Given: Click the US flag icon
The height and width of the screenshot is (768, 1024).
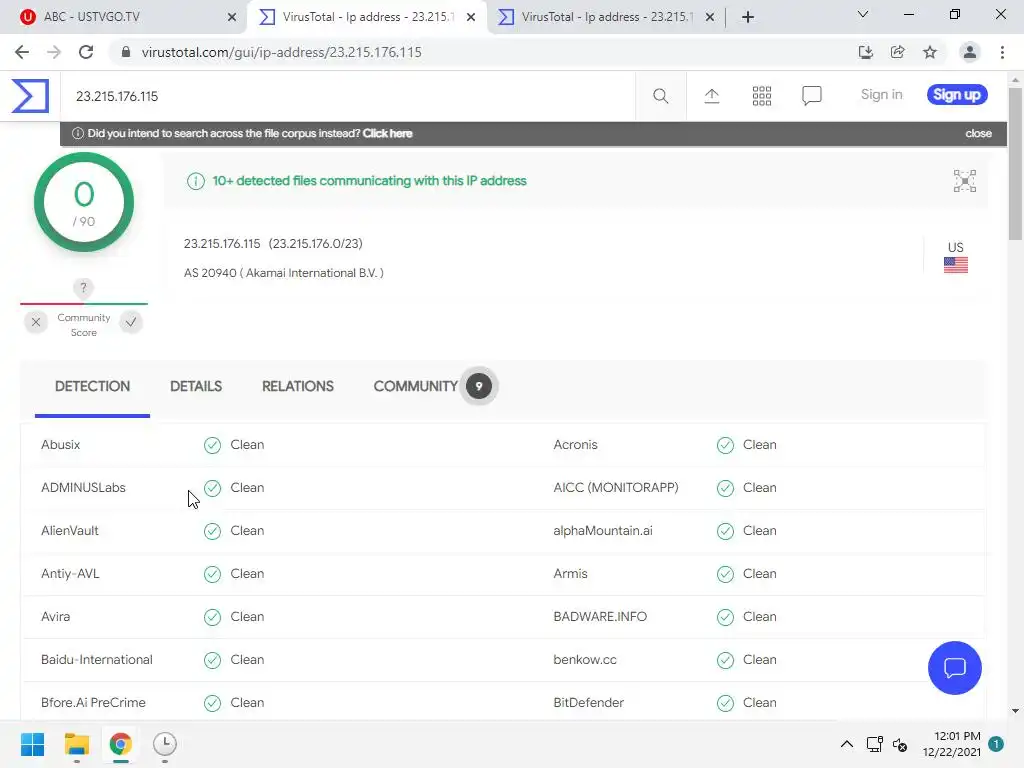Looking at the screenshot, I should click(955, 265).
